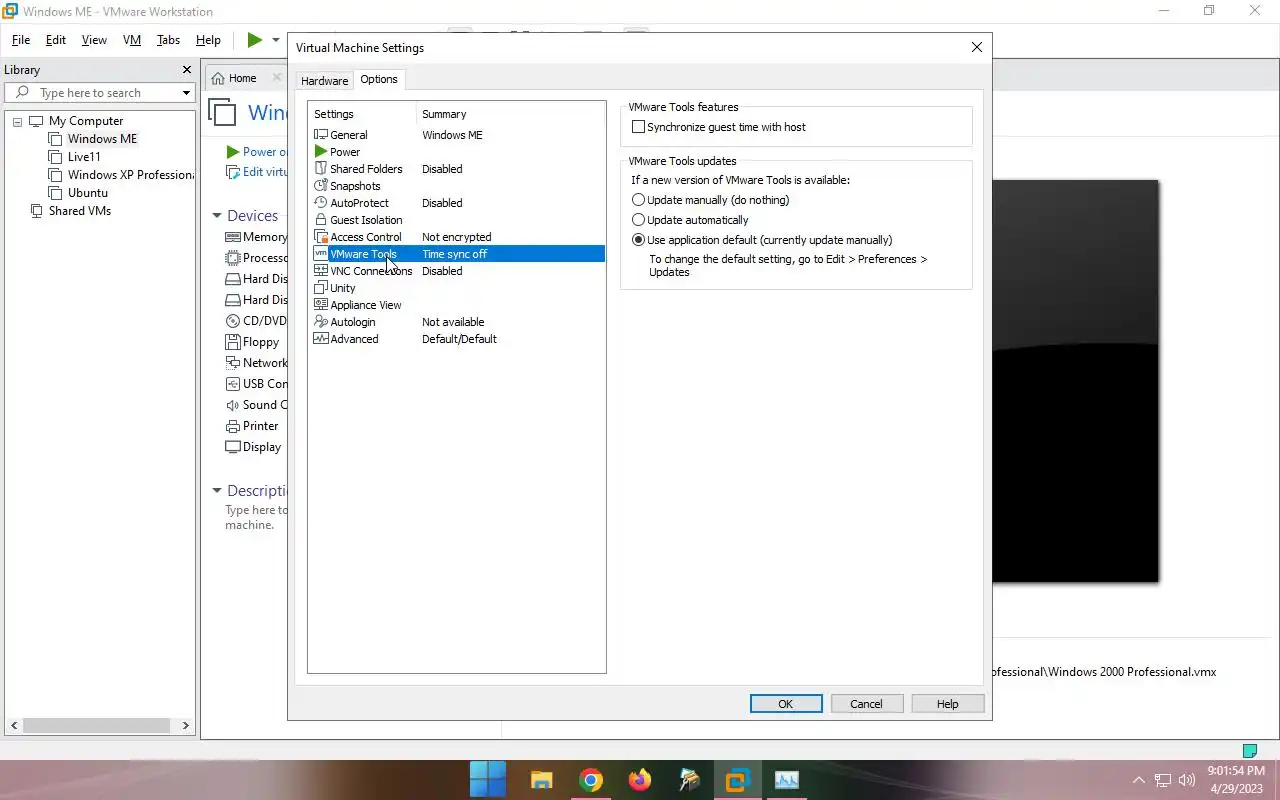
Task: Open the library search dropdown arrow
Action: [186, 93]
